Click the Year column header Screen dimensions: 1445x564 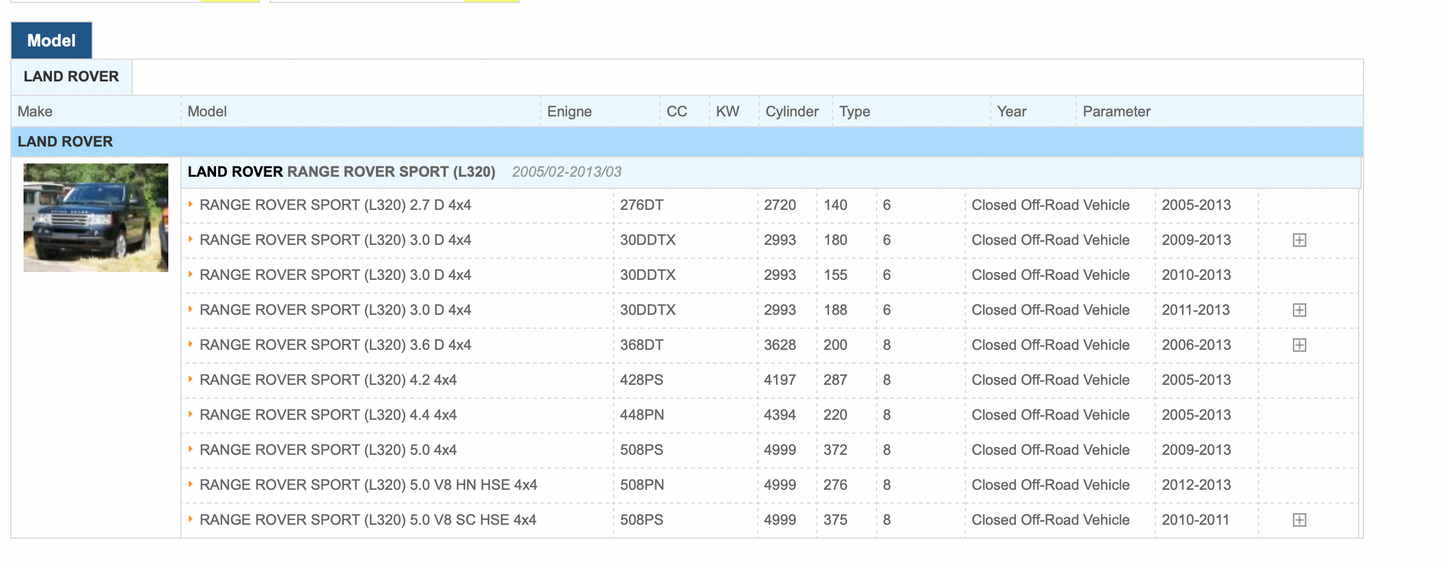click(1011, 112)
